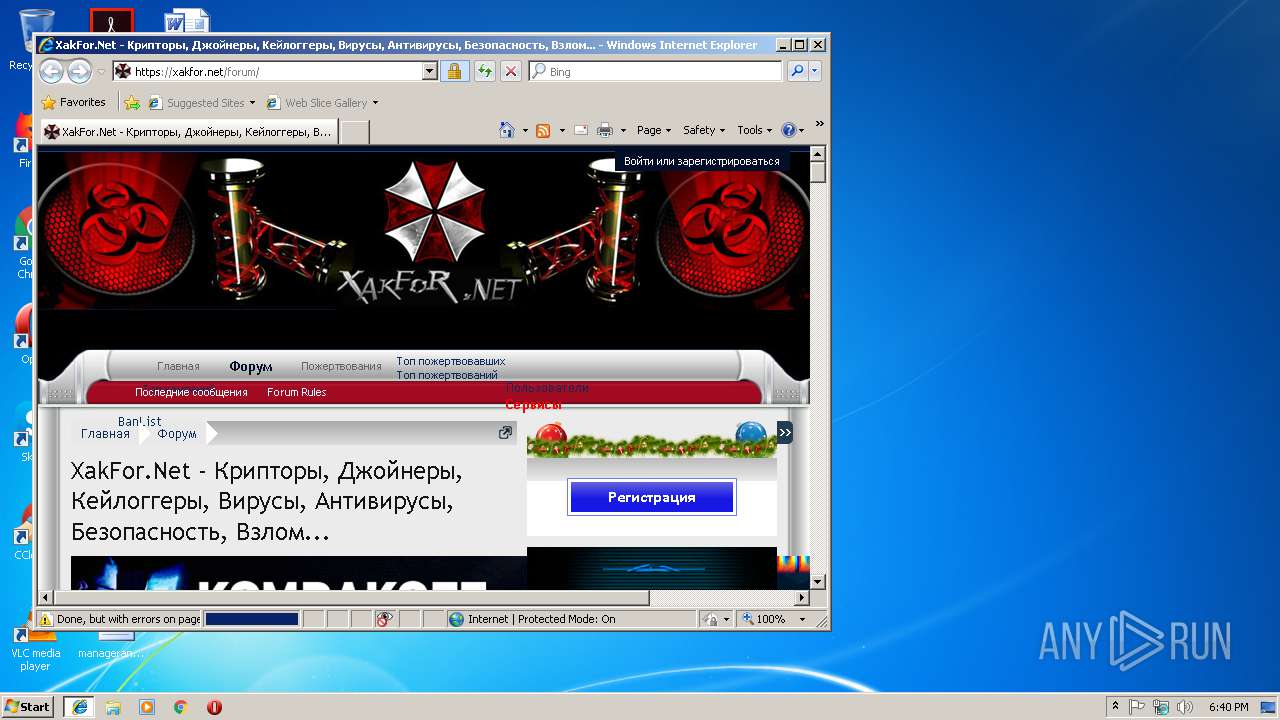Screen dimensions: 1280x720
Task: Open the Форум navigation tab
Action: 251,366
